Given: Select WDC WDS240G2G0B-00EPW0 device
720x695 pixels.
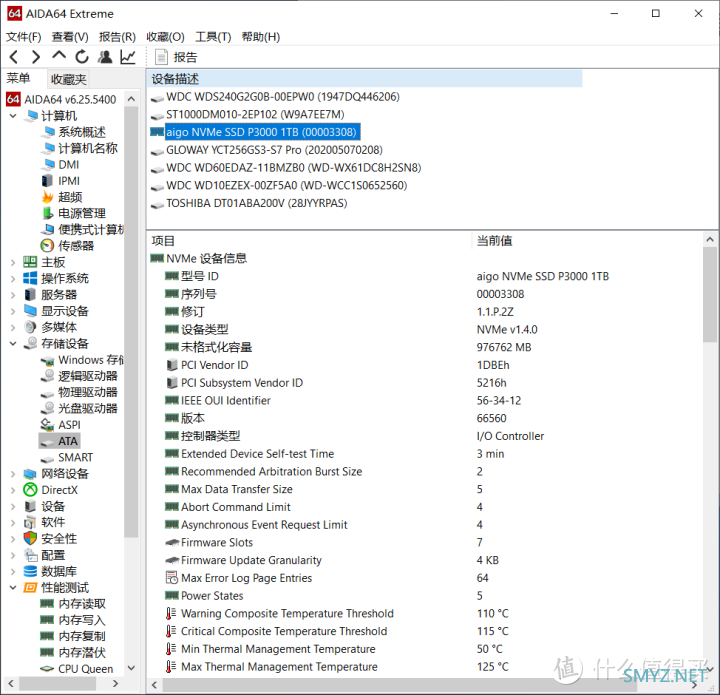Looking at the screenshot, I should pos(283,97).
